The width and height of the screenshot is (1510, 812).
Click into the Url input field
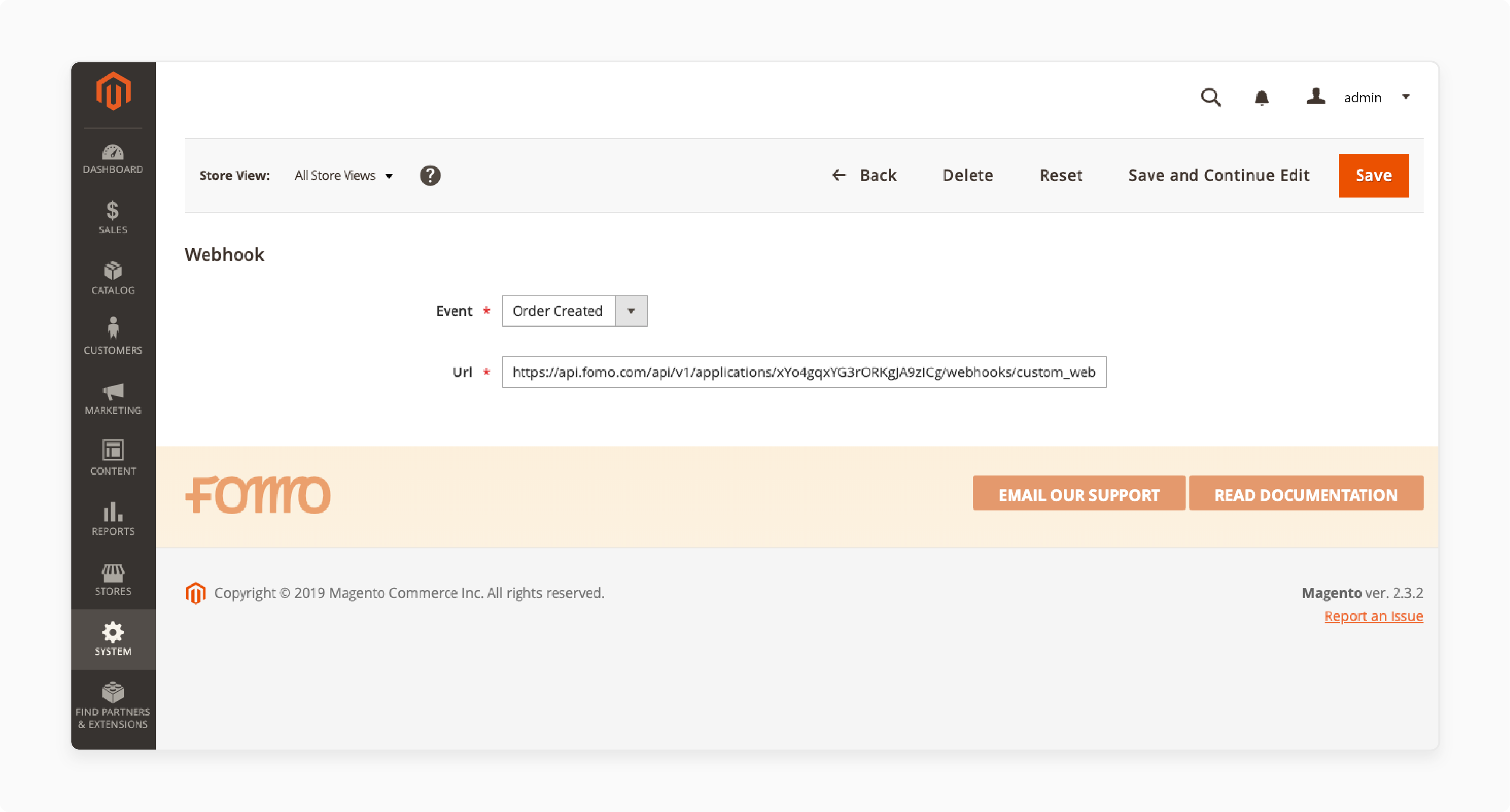click(x=803, y=372)
